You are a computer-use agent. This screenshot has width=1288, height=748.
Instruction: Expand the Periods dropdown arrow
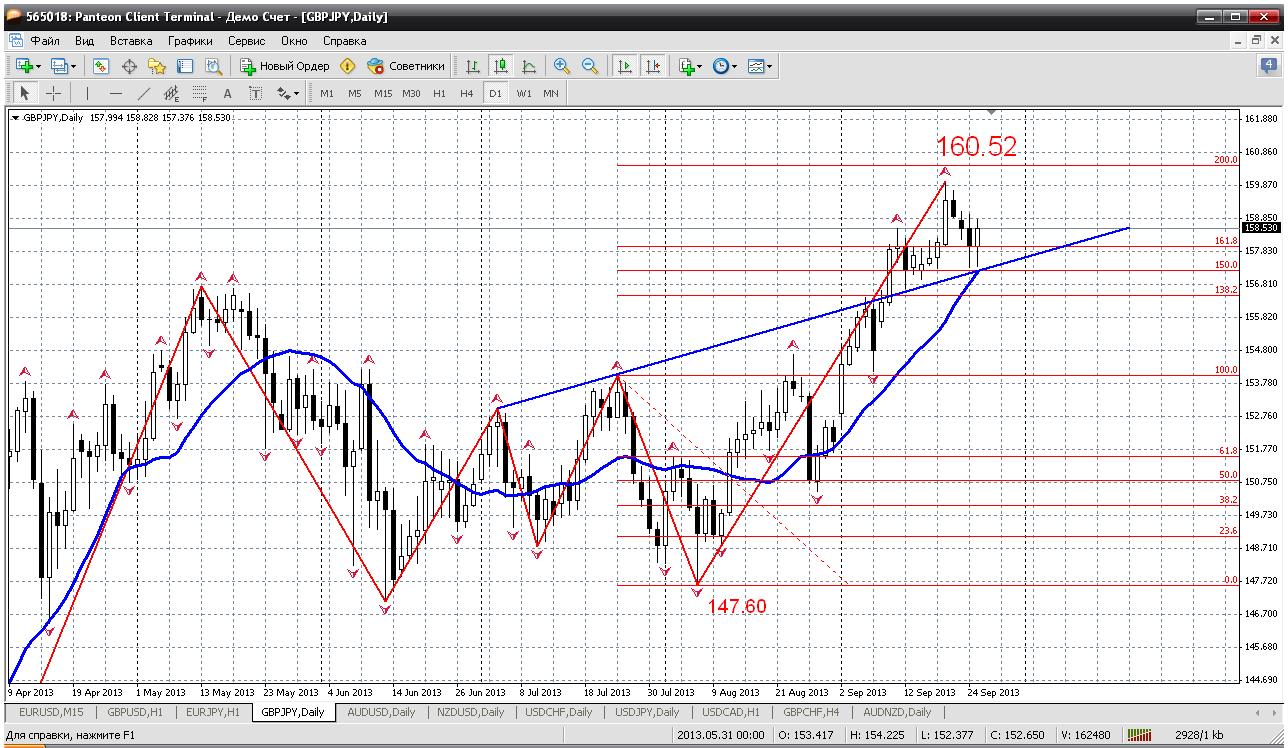734,66
